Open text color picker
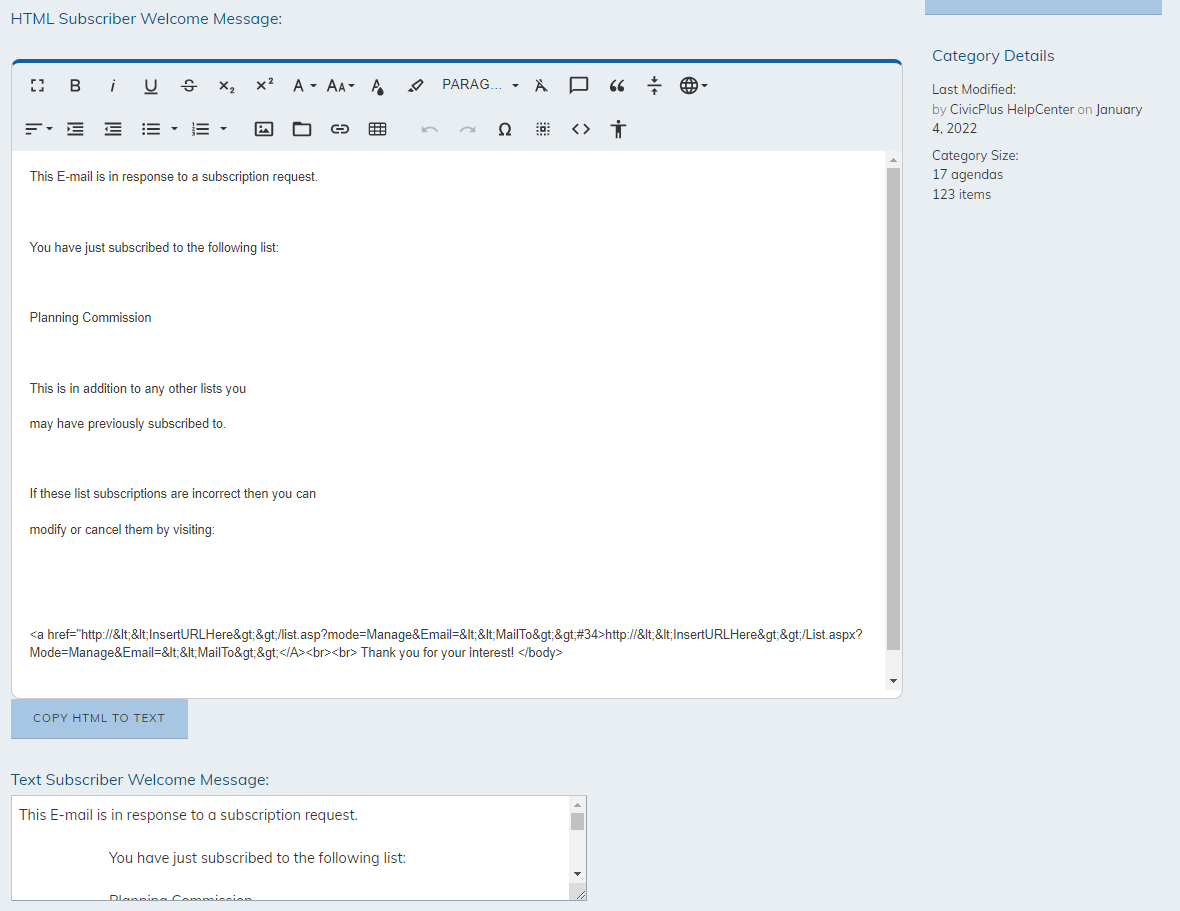Screen dimensions: 1180x911 click(x=377, y=86)
